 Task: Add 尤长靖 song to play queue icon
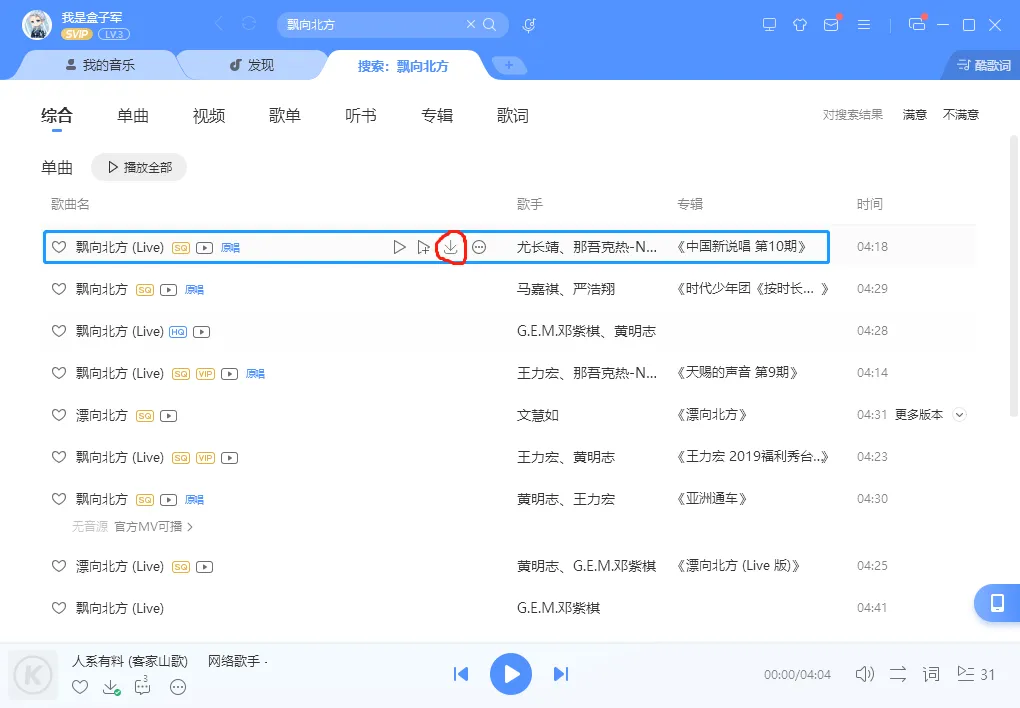(423, 247)
